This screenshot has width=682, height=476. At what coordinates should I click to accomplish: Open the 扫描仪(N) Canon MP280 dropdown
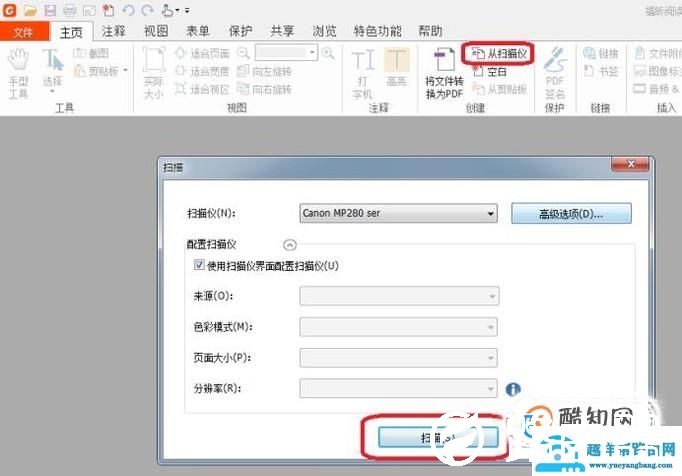(x=398, y=213)
